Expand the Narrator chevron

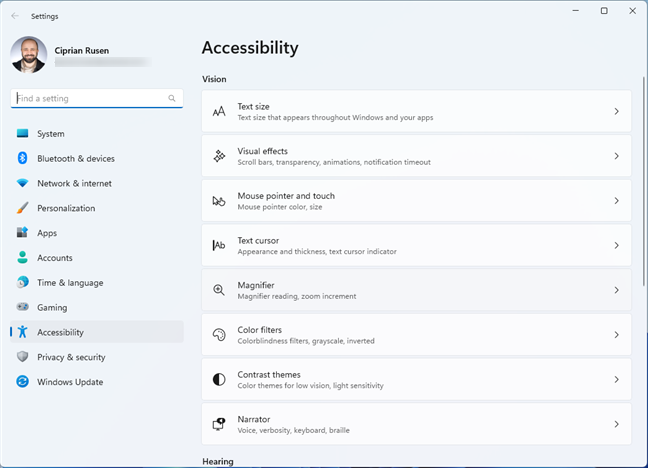coord(616,424)
